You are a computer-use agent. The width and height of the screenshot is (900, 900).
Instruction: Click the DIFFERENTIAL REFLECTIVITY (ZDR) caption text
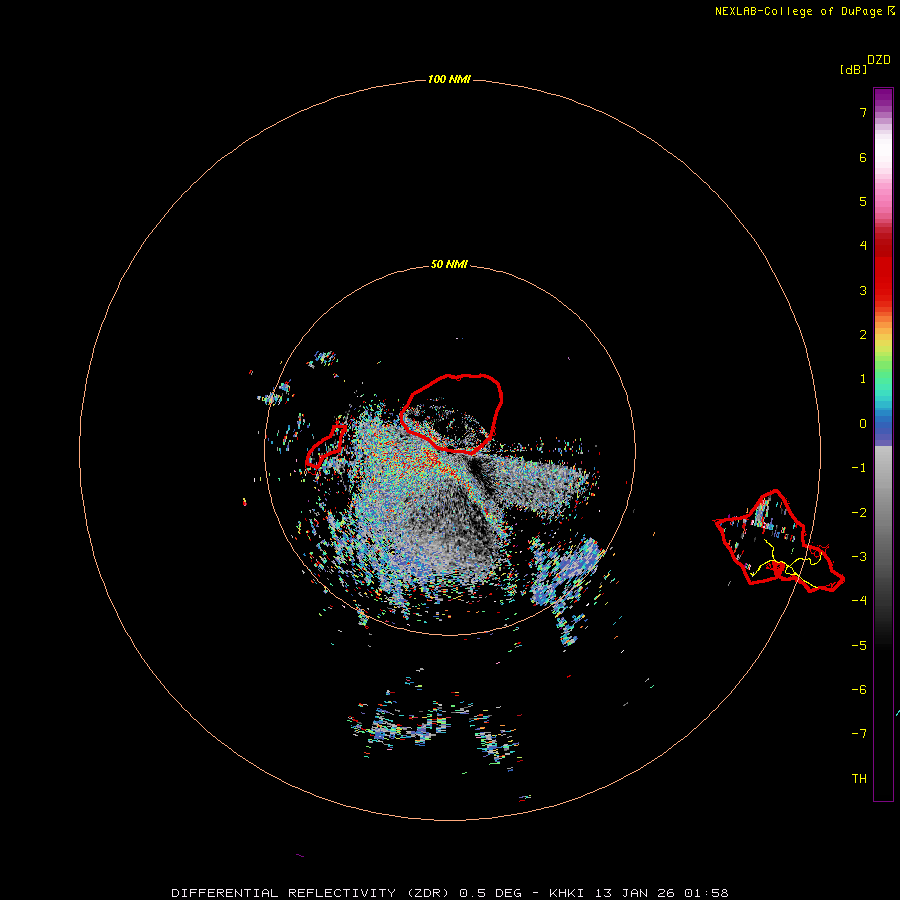coord(310,893)
